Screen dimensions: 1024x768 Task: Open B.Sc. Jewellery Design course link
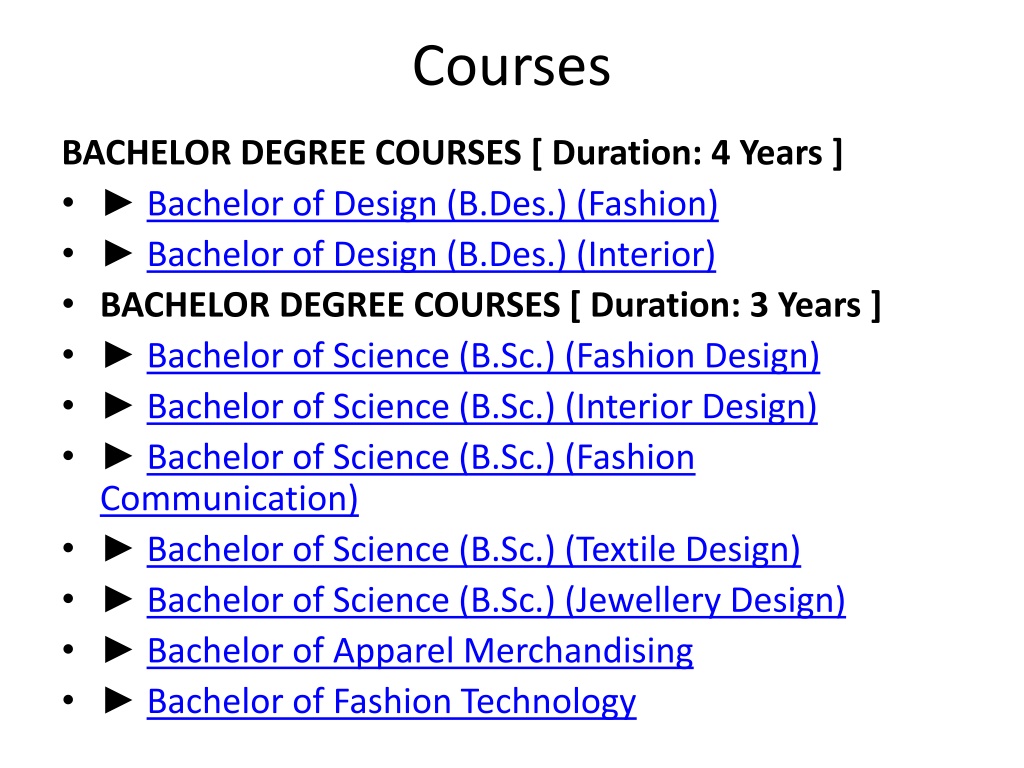[x=496, y=601]
